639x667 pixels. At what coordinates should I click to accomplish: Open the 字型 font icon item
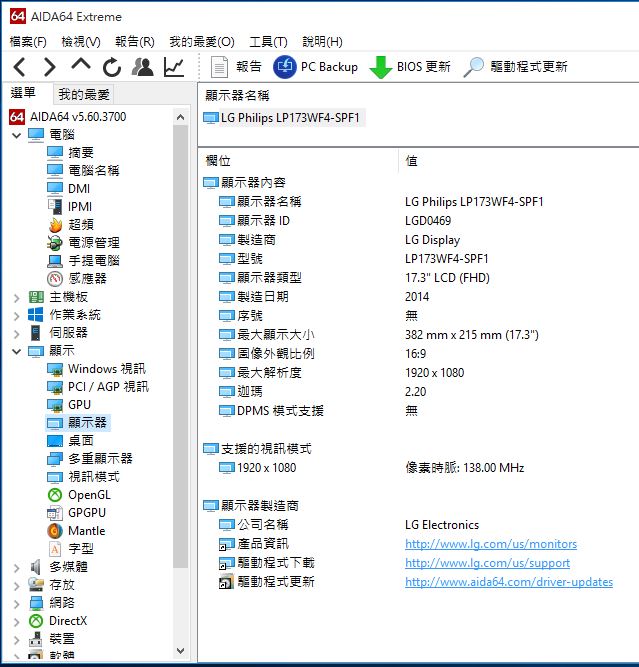point(55,549)
